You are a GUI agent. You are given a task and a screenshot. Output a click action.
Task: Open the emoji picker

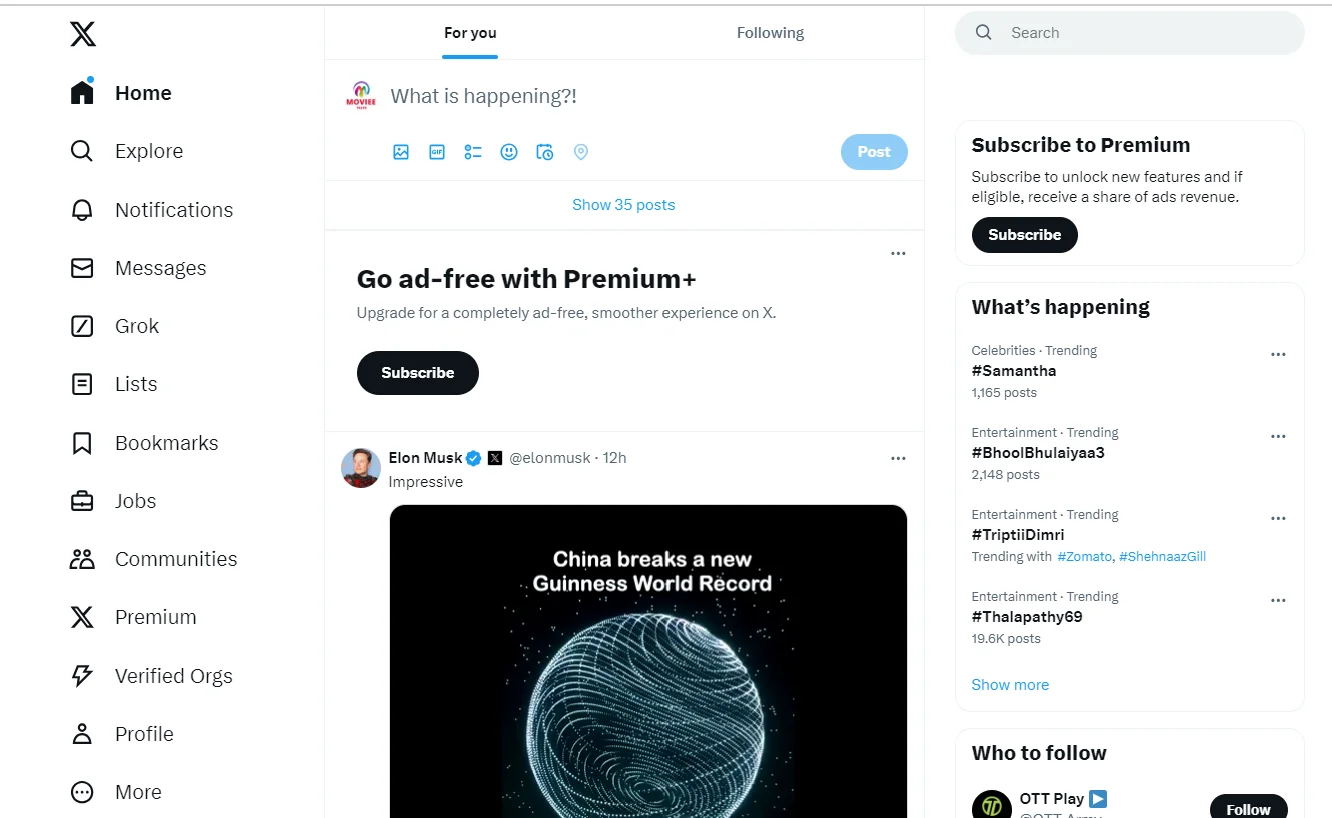coord(509,152)
